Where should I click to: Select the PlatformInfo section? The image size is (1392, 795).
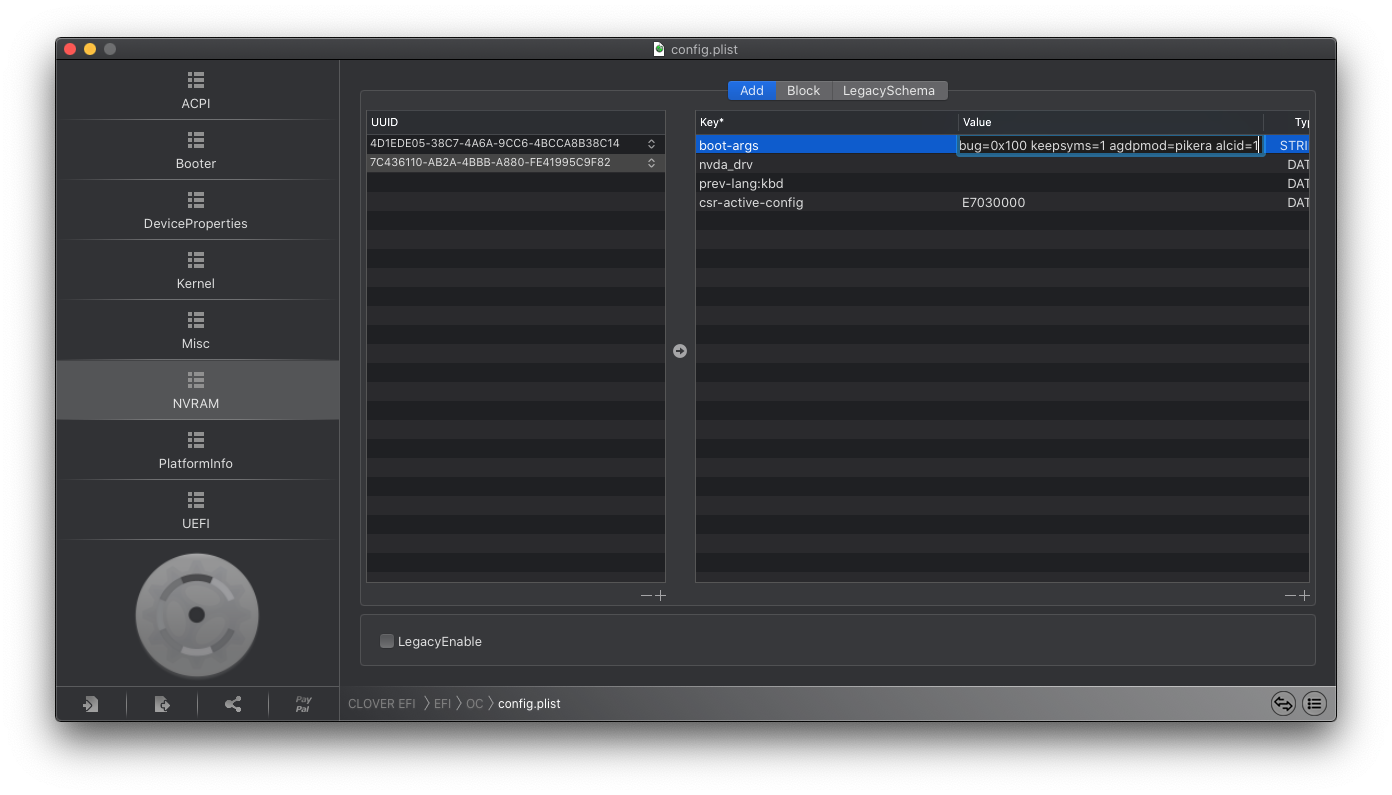[196, 450]
